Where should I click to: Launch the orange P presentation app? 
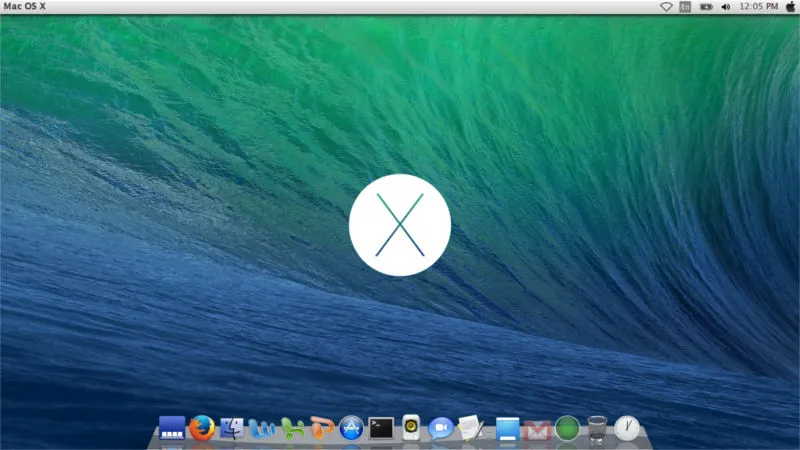point(321,428)
